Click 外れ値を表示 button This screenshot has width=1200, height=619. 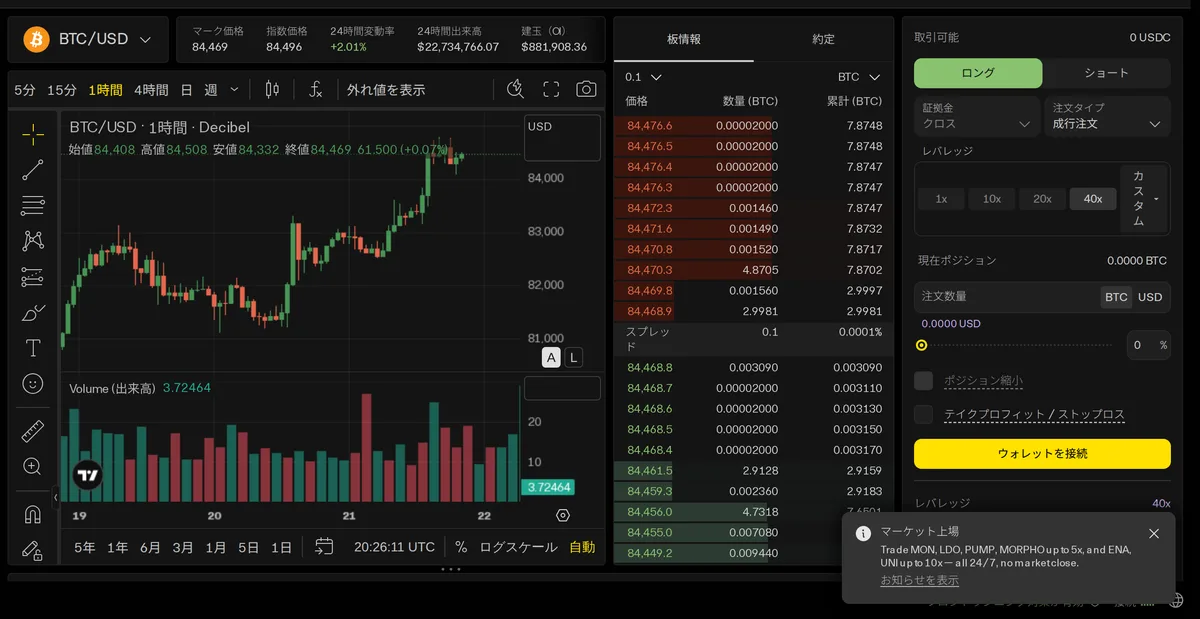pos(386,90)
